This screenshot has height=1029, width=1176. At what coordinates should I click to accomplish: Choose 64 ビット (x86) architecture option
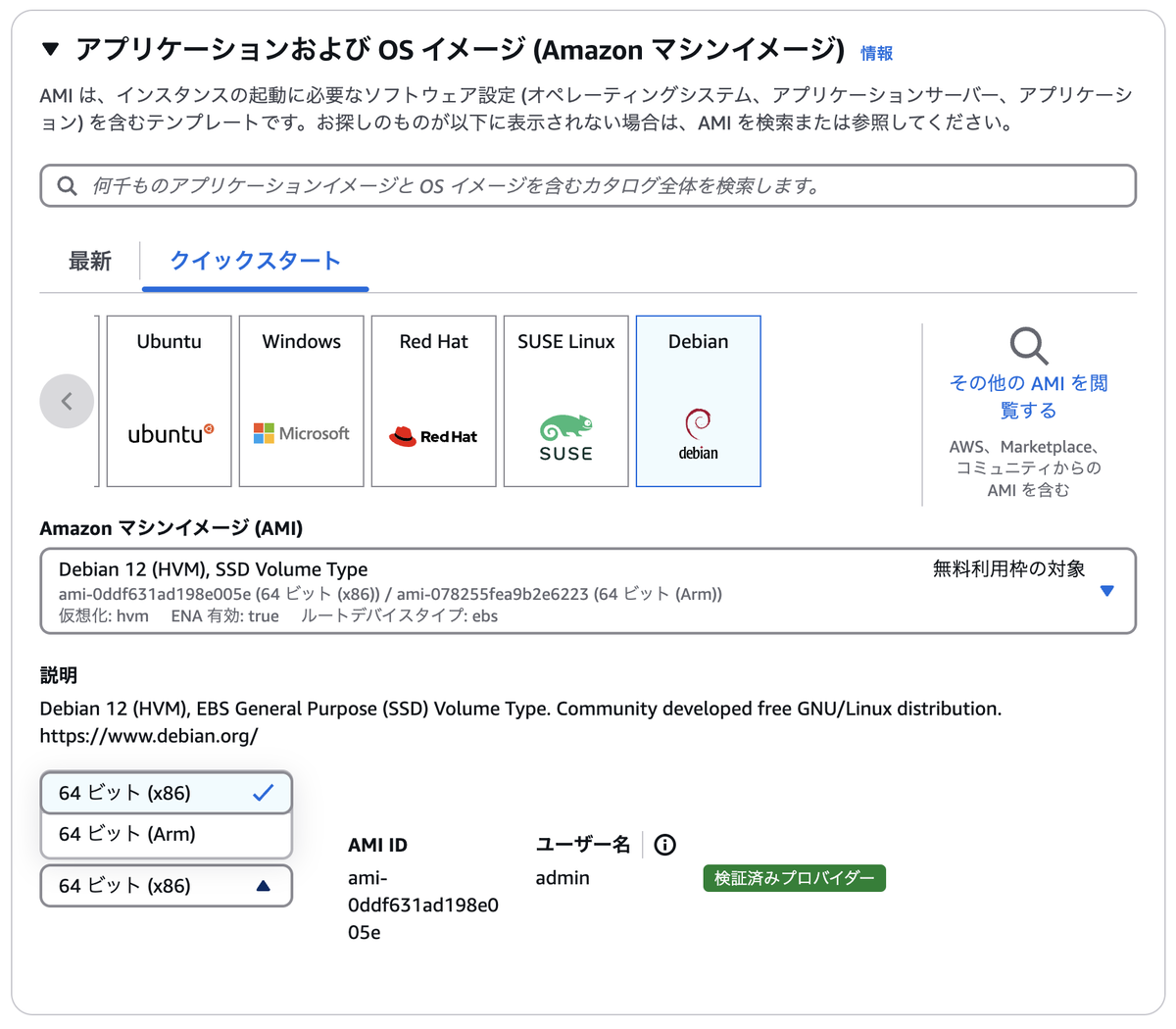click(x=167, y=793)
